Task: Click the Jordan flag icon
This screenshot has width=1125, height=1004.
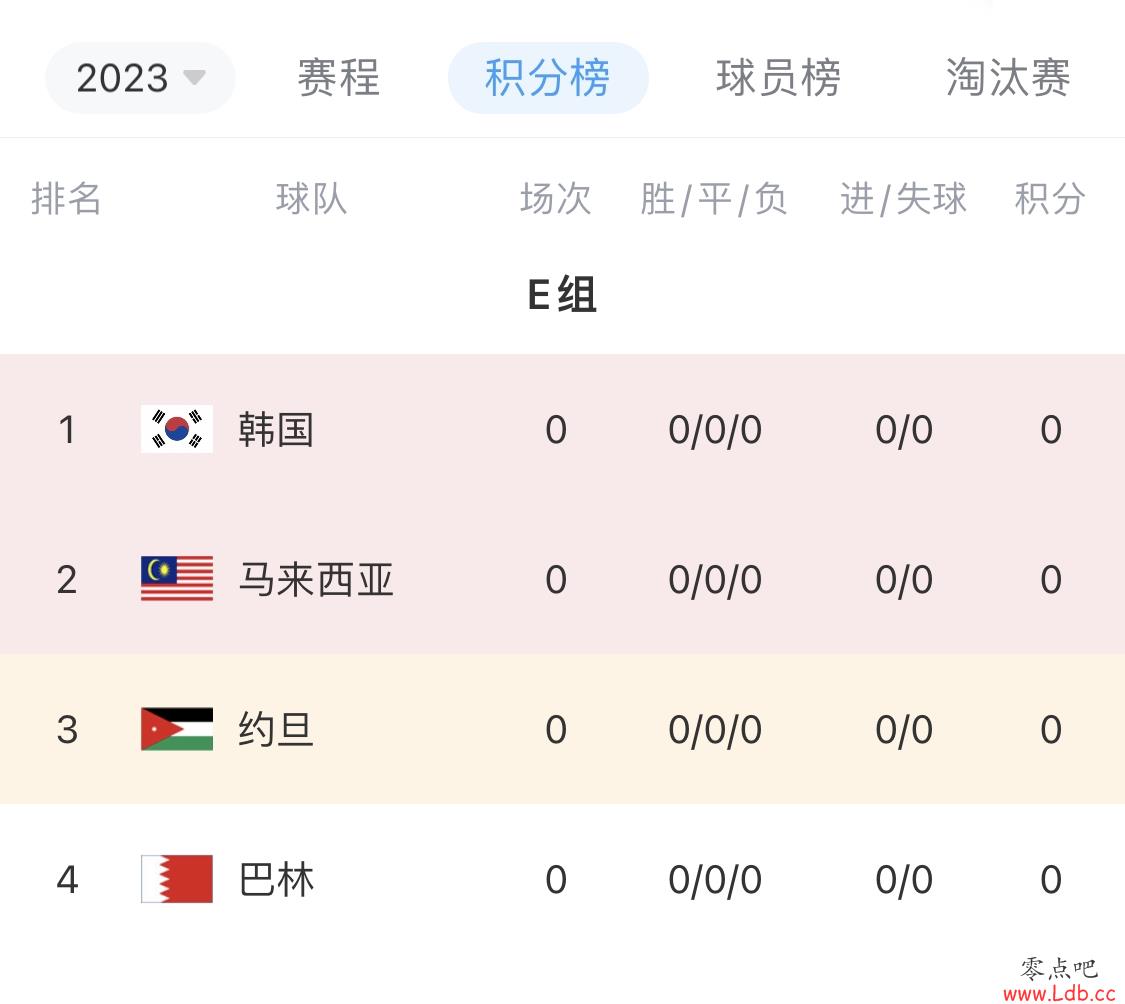Action: (176, 729)
